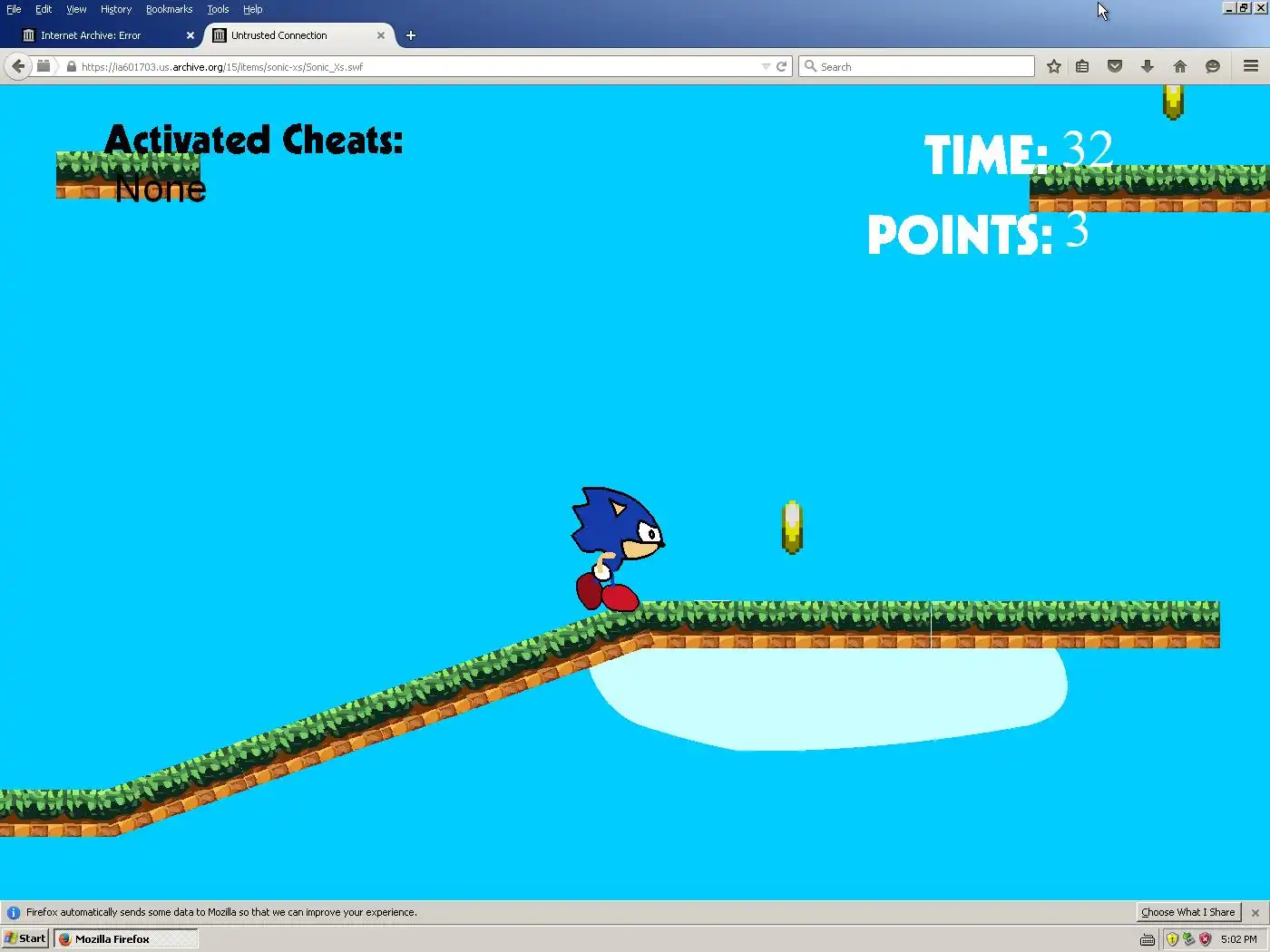Screen dimensions: 1270x952
Task: Open the Bookmarks menu
Action: click(169, 9)
